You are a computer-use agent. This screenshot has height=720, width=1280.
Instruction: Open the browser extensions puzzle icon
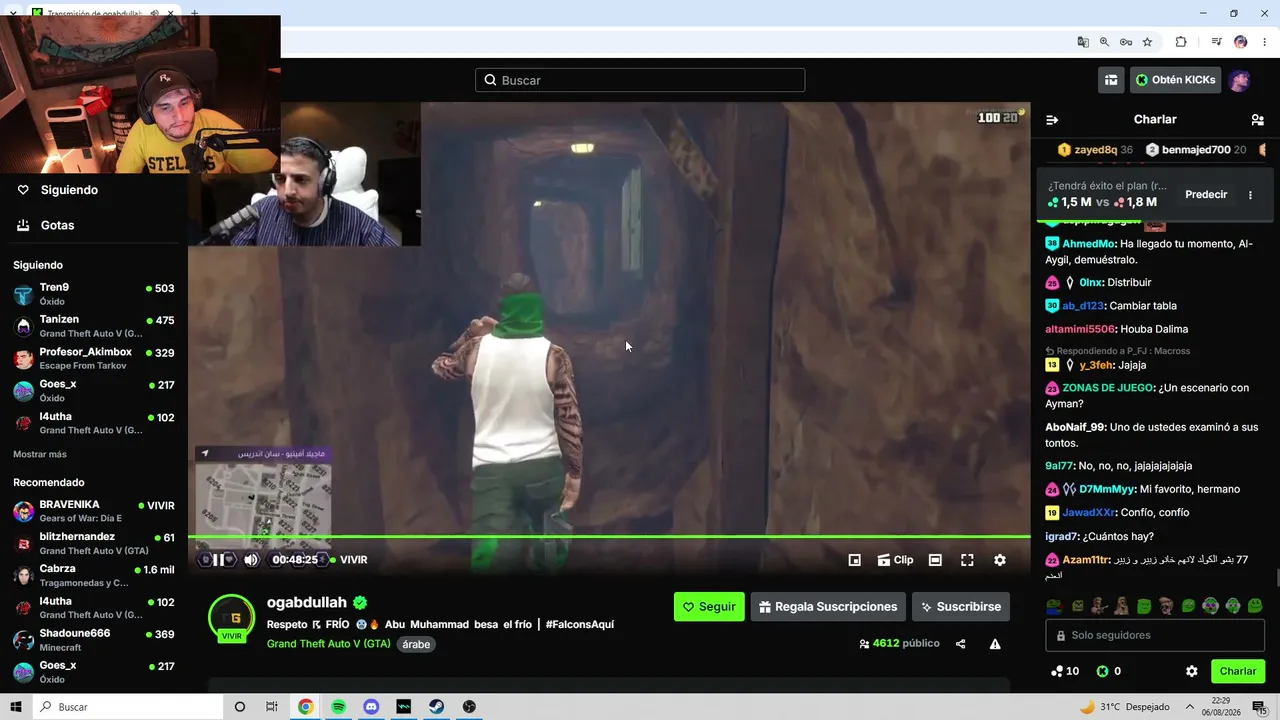click(x=1181, y=42)
